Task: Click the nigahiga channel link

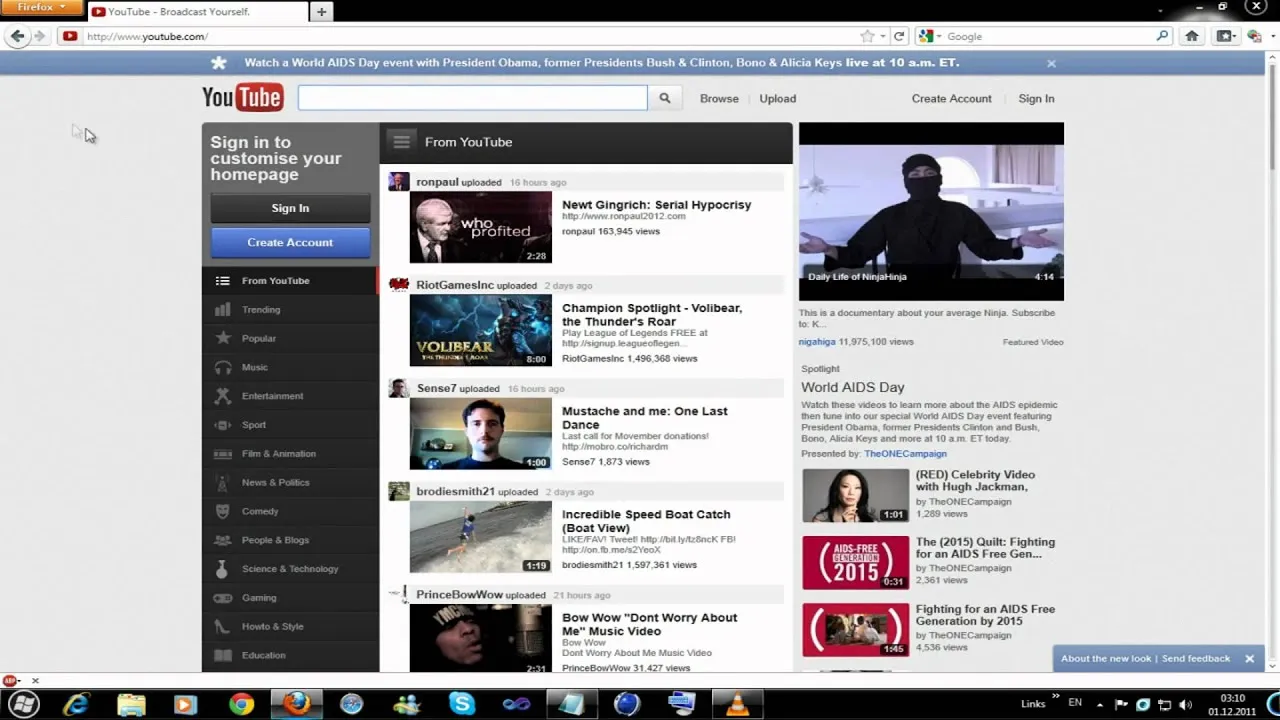Action: point(817,342)
